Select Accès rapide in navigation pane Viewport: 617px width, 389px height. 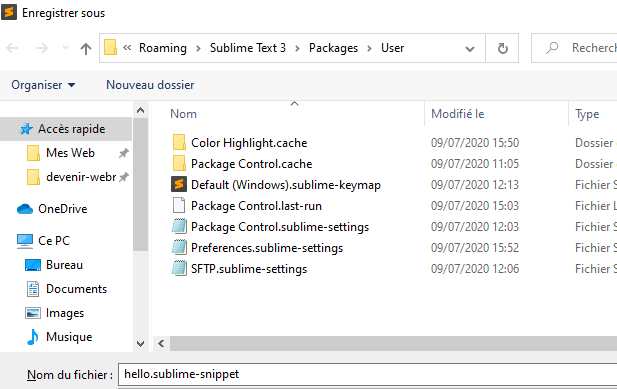pos(66,129)
